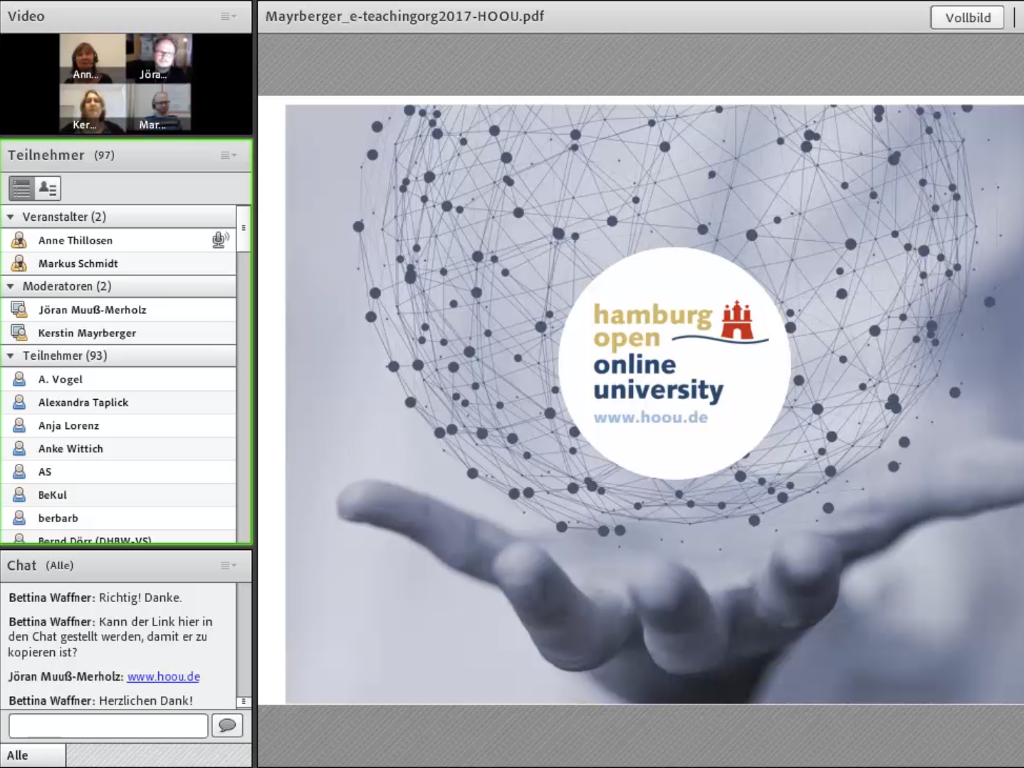Select participant name berbarb
The width and height of the screenshot is (1024, 768).
click(58, 518)
